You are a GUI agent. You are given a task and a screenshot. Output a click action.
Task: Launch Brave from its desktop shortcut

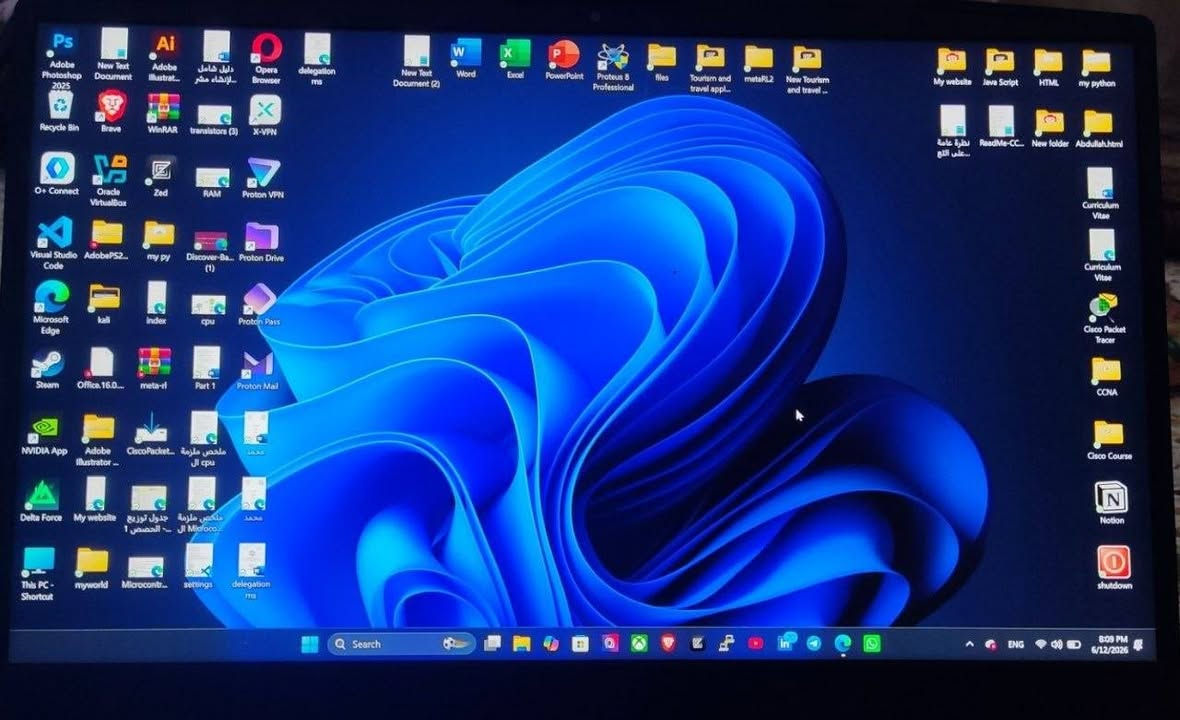(111, 111)
